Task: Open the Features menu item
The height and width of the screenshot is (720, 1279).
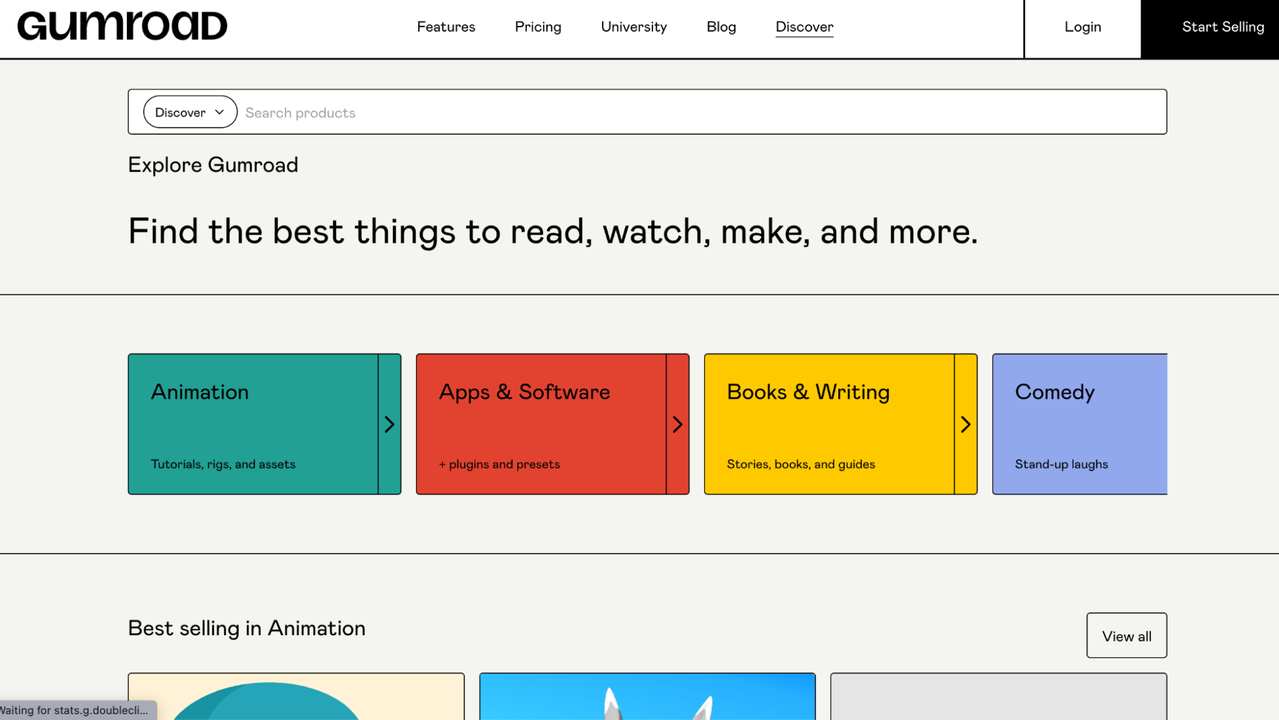Action: [x=446, y=27]
